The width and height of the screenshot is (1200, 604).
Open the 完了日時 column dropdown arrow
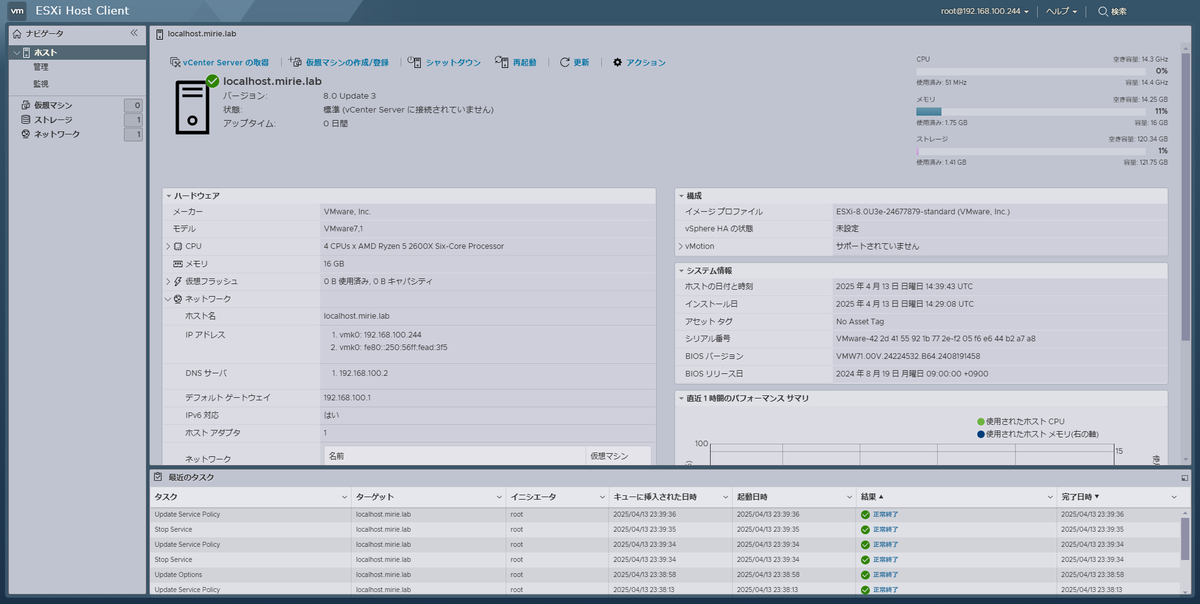coord(1174,497)
